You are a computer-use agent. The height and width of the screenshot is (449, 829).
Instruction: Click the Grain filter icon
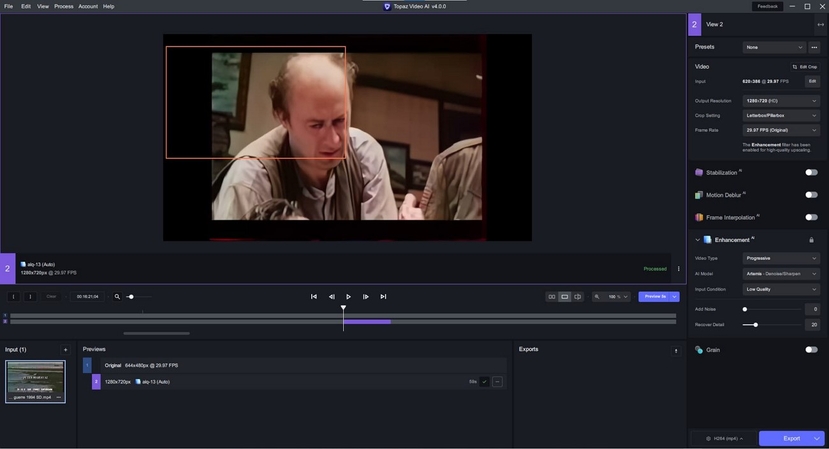click(699, 350)
